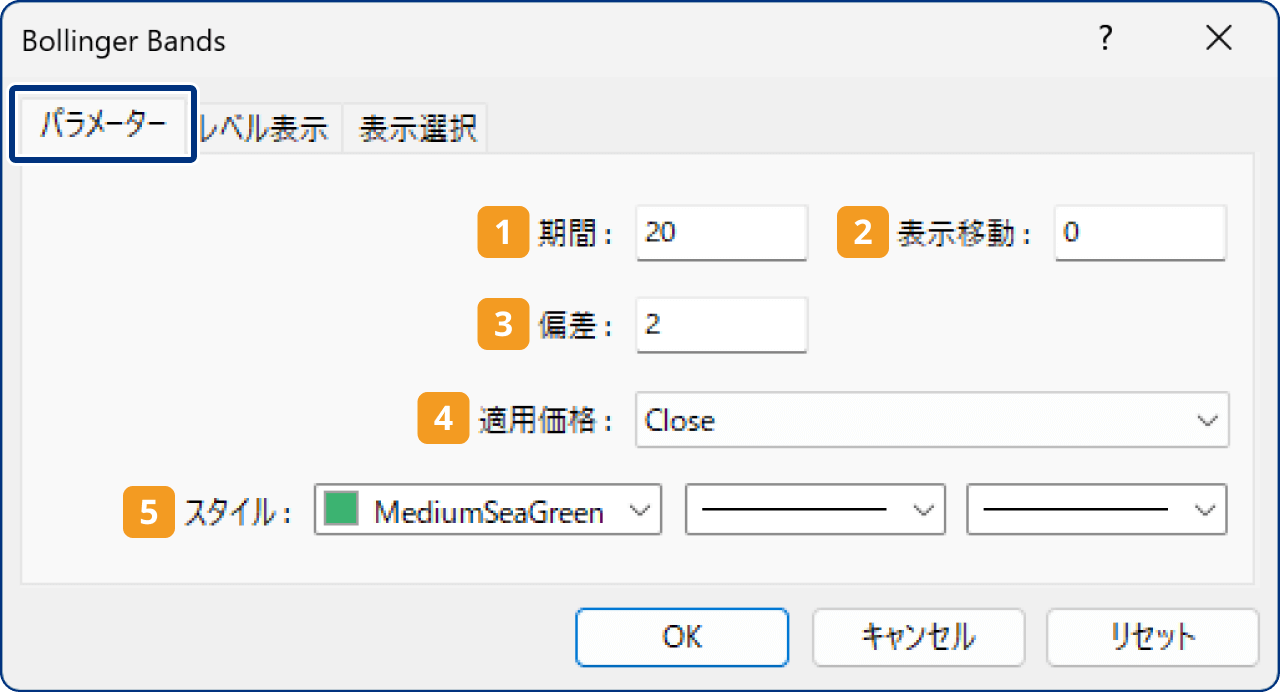Expand the line style dropdown
Screen dimensions: 1280x692
click(815, 510)
